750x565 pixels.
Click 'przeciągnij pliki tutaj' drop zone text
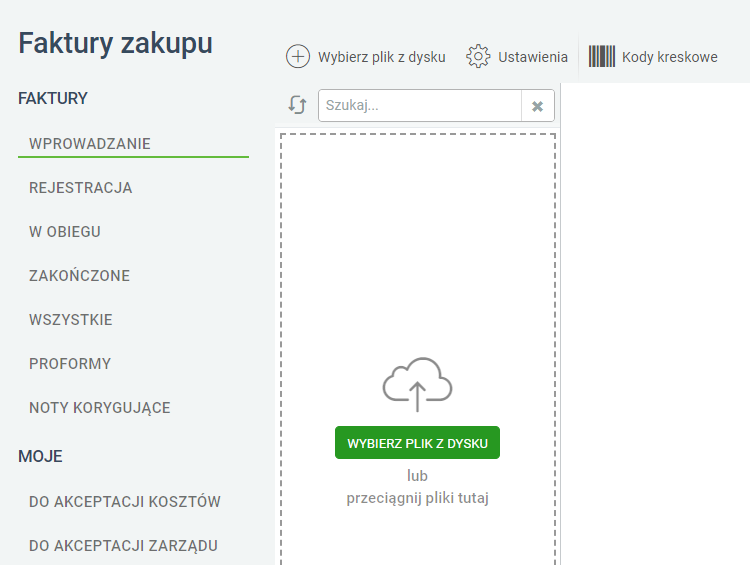[x=418, y=498]
